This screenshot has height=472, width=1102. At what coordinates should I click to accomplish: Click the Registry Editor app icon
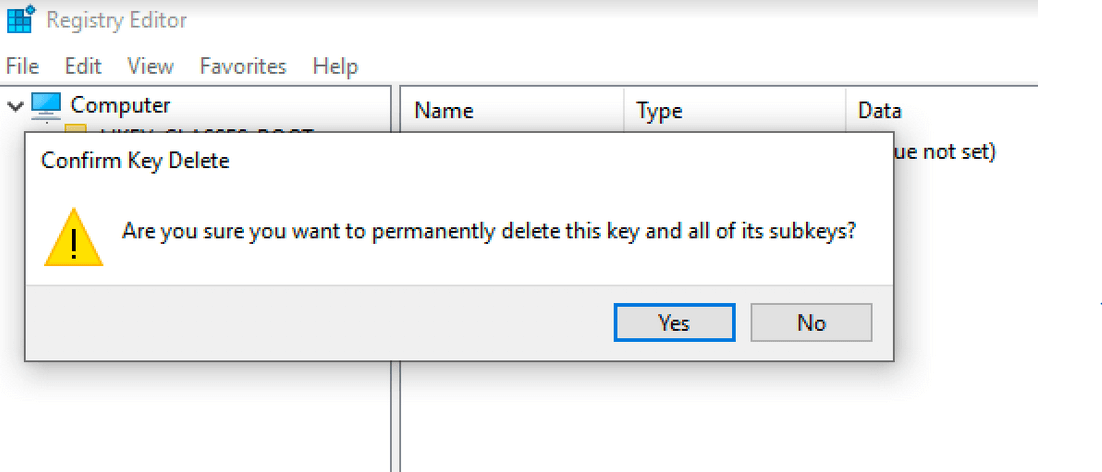pos(20,19)
